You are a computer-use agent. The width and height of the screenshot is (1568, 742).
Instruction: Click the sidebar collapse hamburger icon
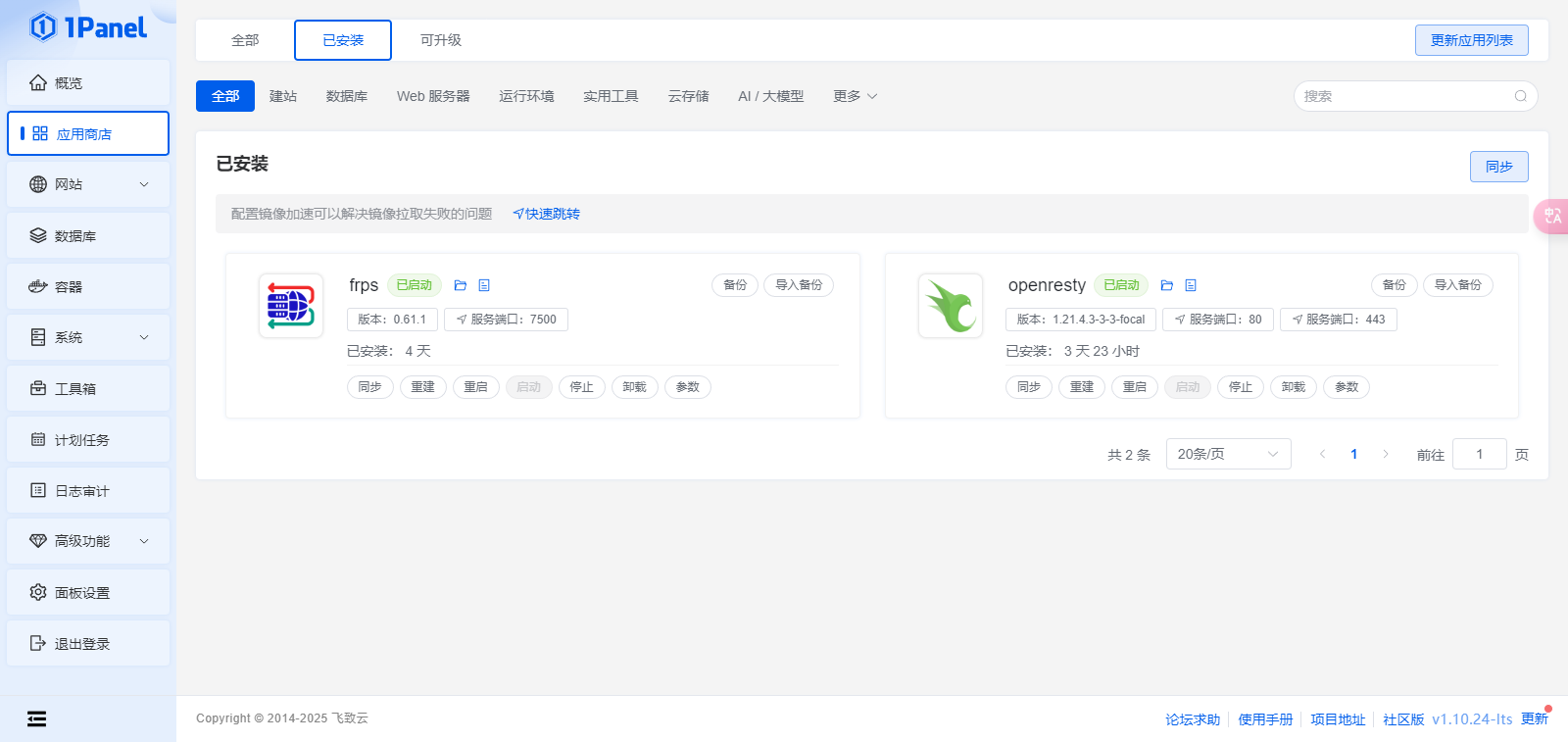(36, 719)
